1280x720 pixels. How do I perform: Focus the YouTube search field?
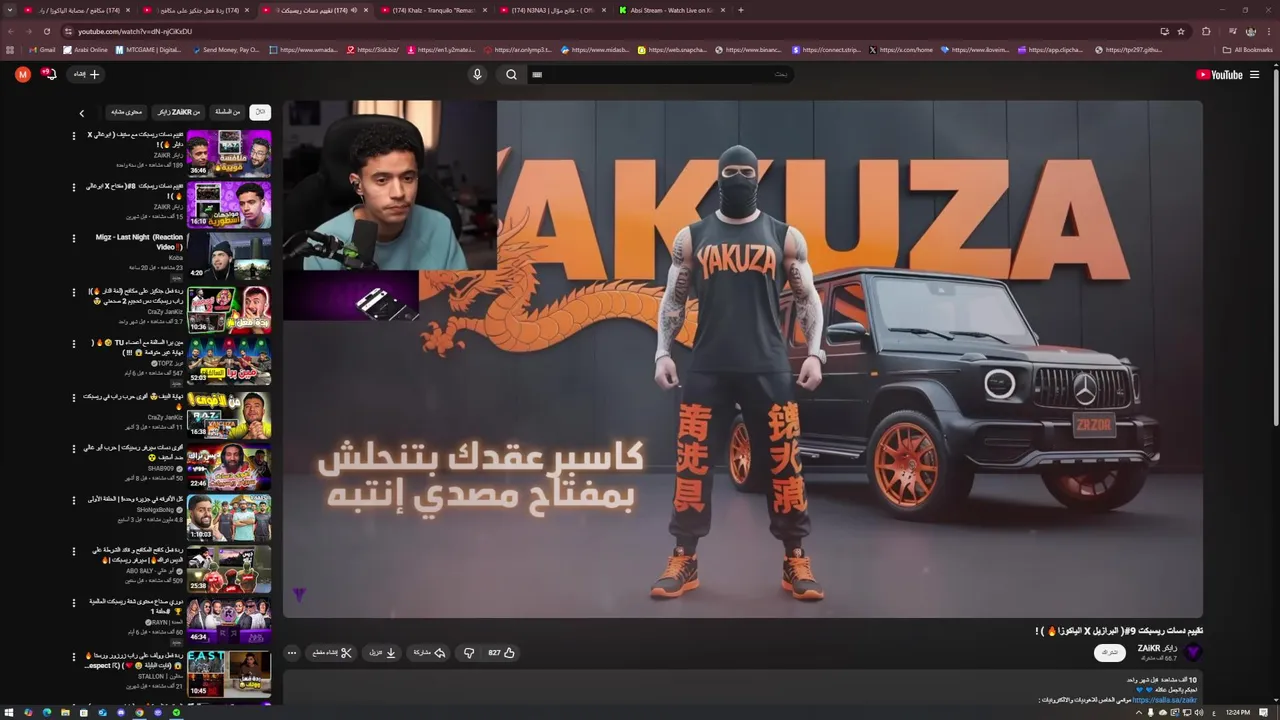(660, 74)
